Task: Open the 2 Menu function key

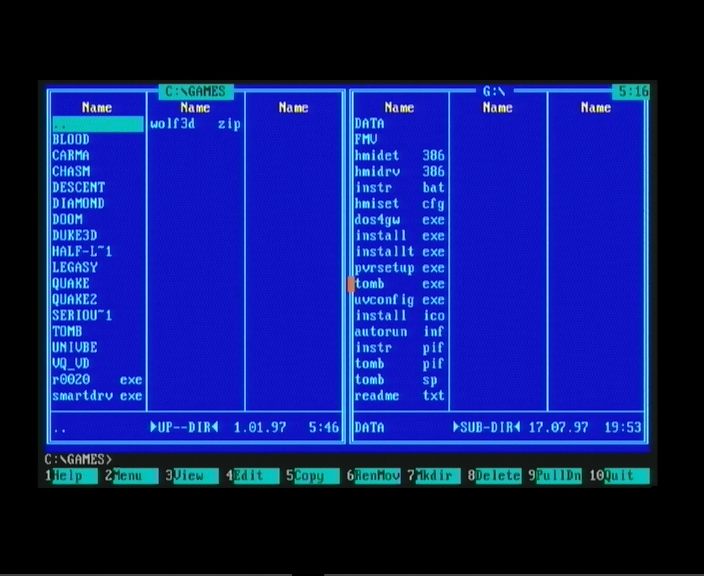Action: point(132,476)
